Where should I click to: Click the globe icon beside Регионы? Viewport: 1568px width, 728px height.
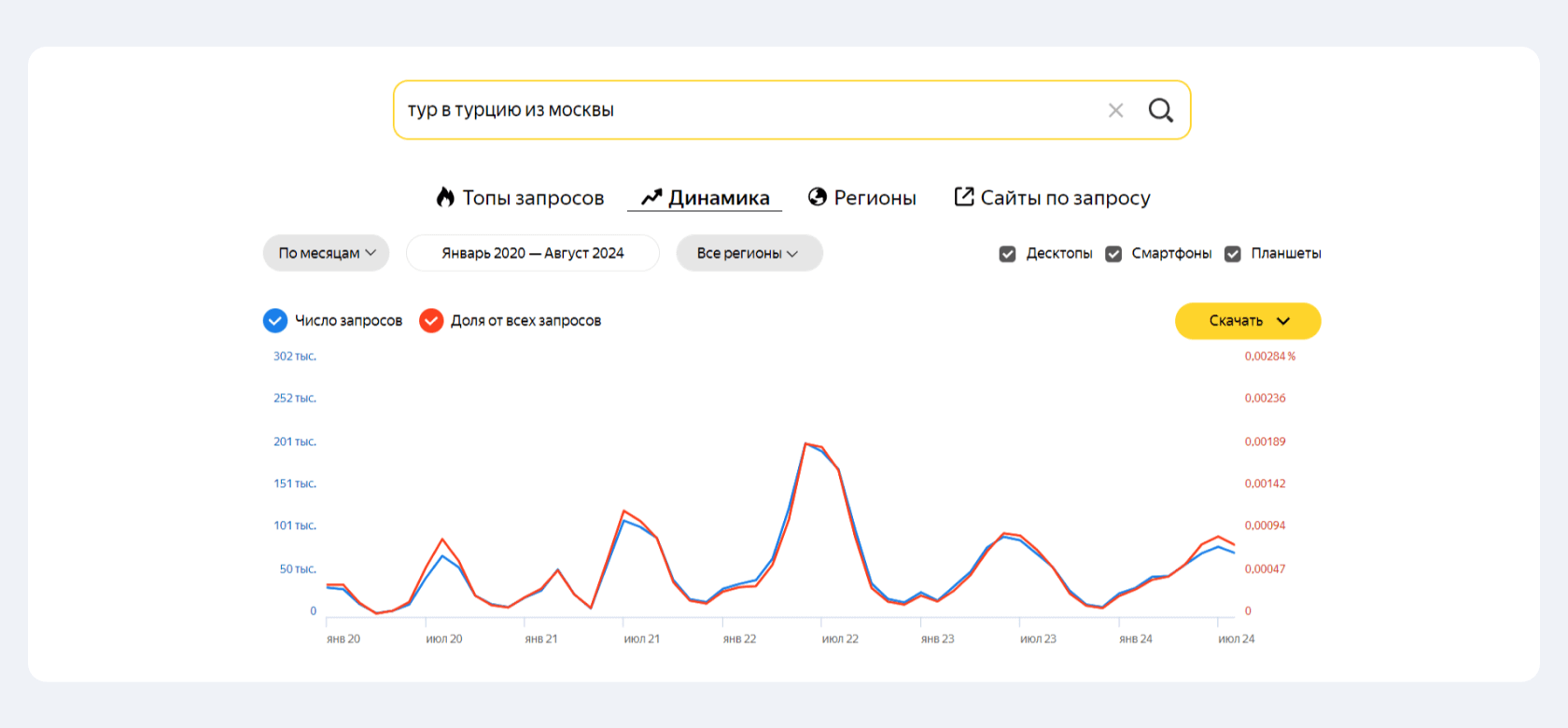[x=818, y=197]
